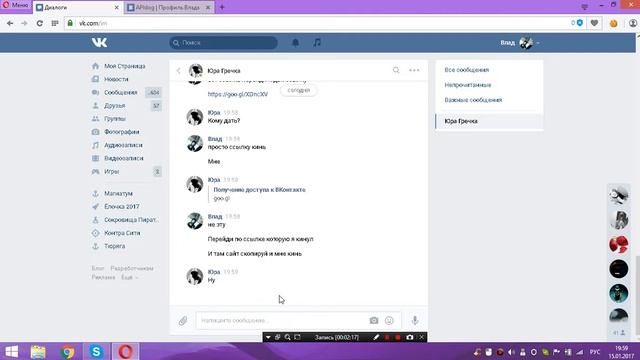Click the paperclip attach icon
This screenshot has width=640, height=360.
[183, 320]
